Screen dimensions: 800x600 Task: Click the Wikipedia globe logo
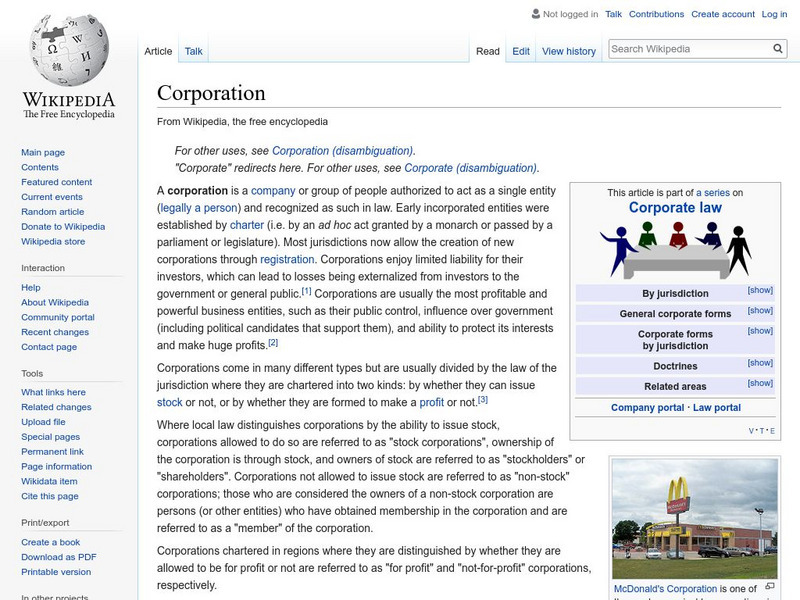(69, 50)
